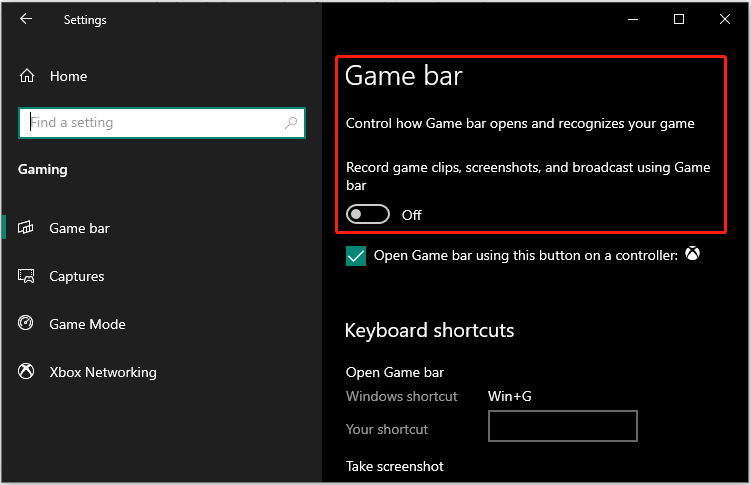Viewport: 751px width, 485px height.
Task: Uncheck Open Game bar using controller button
Action: coord(356,256)
